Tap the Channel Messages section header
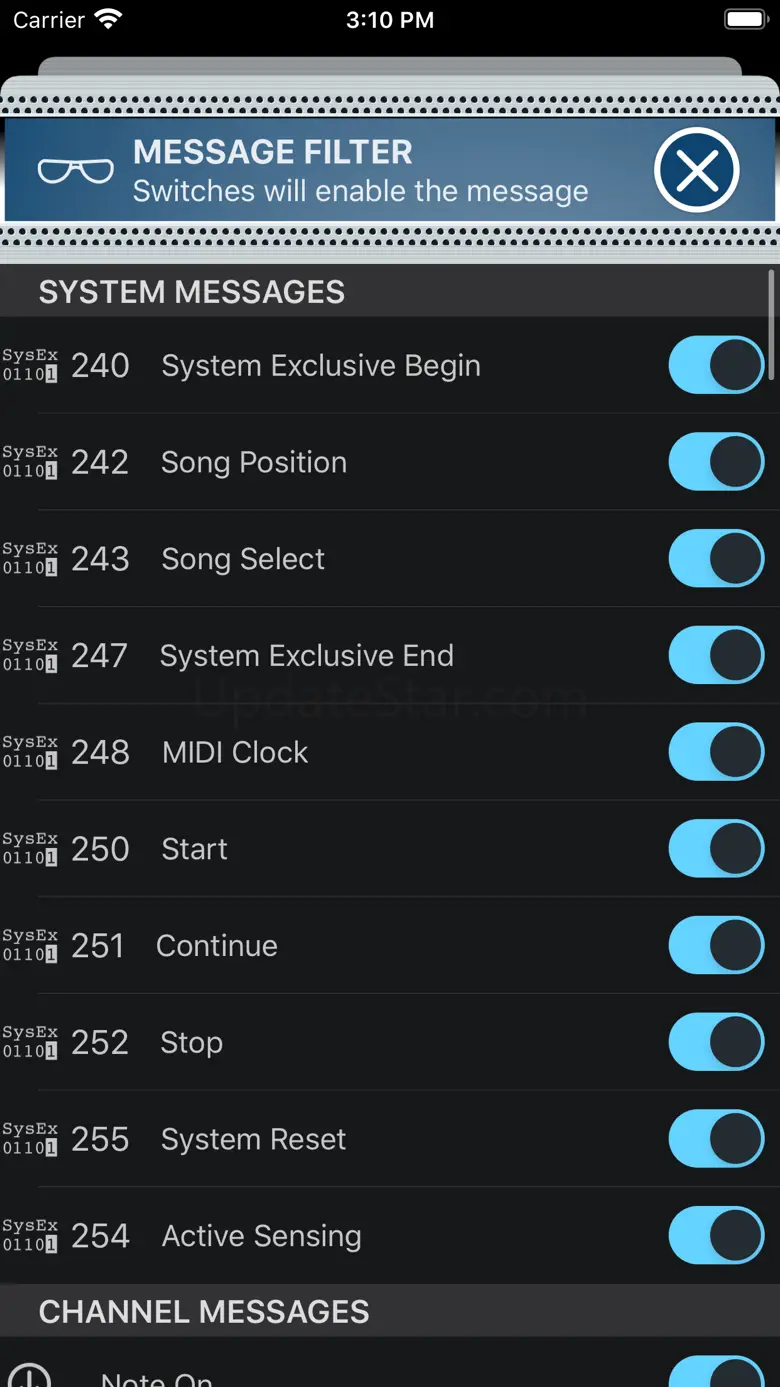Screen dimensions: 780x1387 (x=204, y=1312)
